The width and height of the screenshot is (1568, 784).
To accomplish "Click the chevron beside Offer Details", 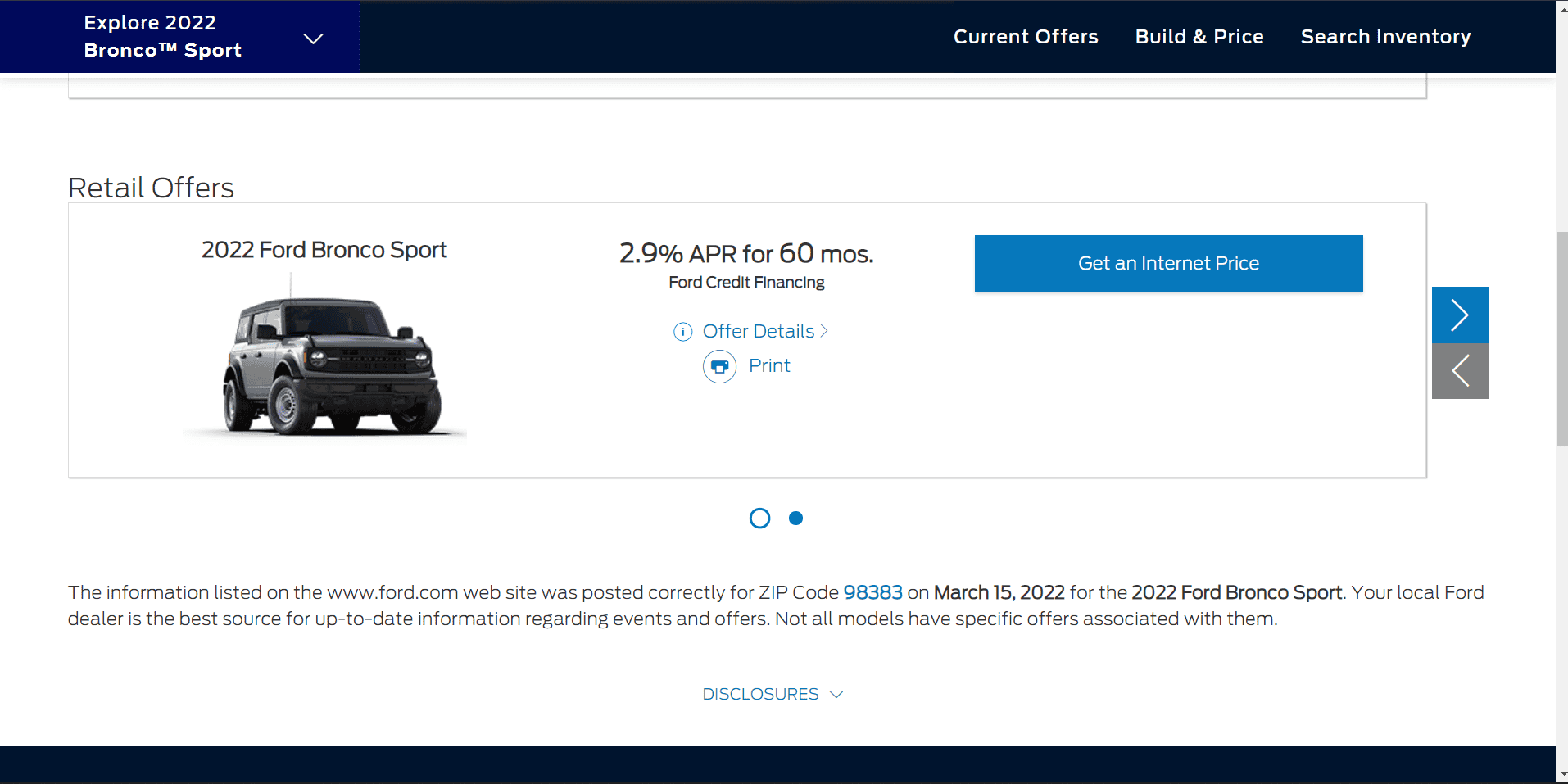I will pyautogui.click(x=823, y=331).
